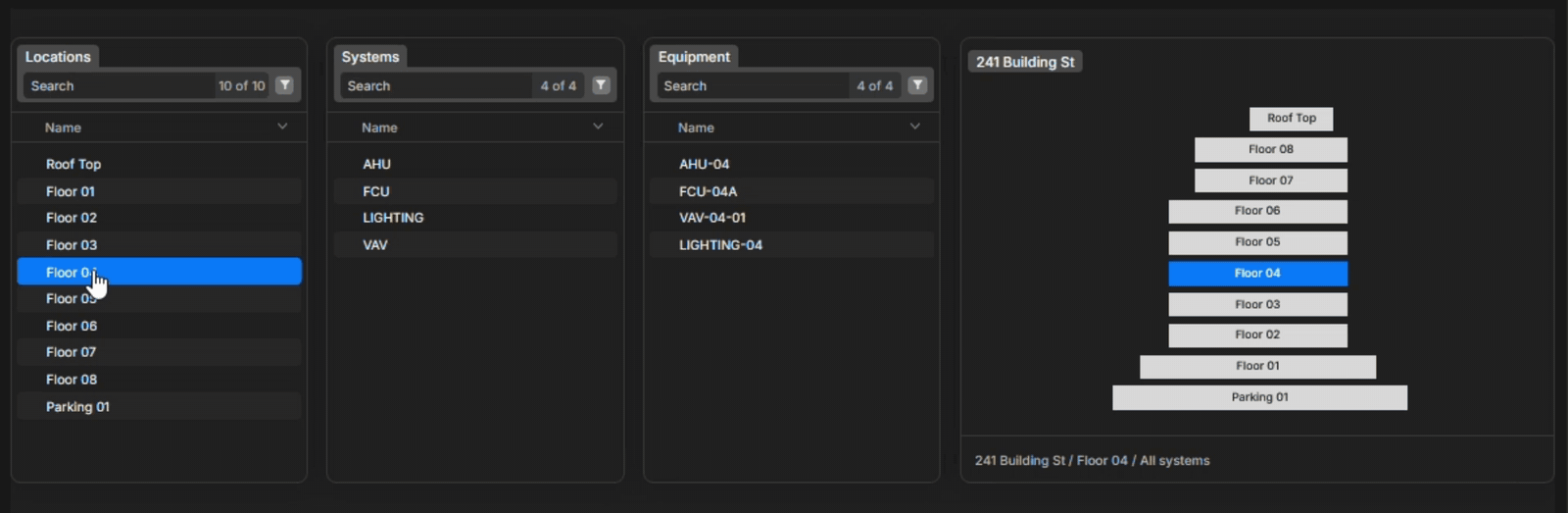Expand the Equipment Name column chevron
Viewport: 1568px width, 513px height.
click(914, 127)
